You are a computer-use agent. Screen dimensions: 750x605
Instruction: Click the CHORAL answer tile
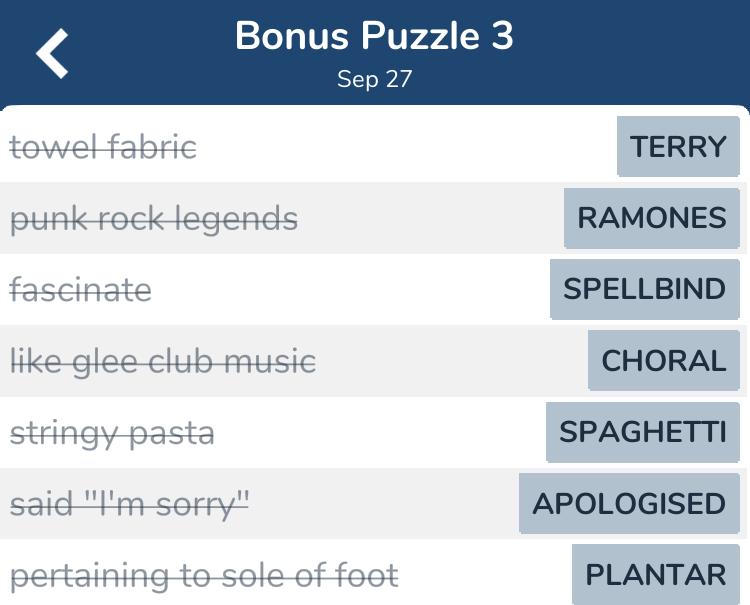[x=663, y=361]
